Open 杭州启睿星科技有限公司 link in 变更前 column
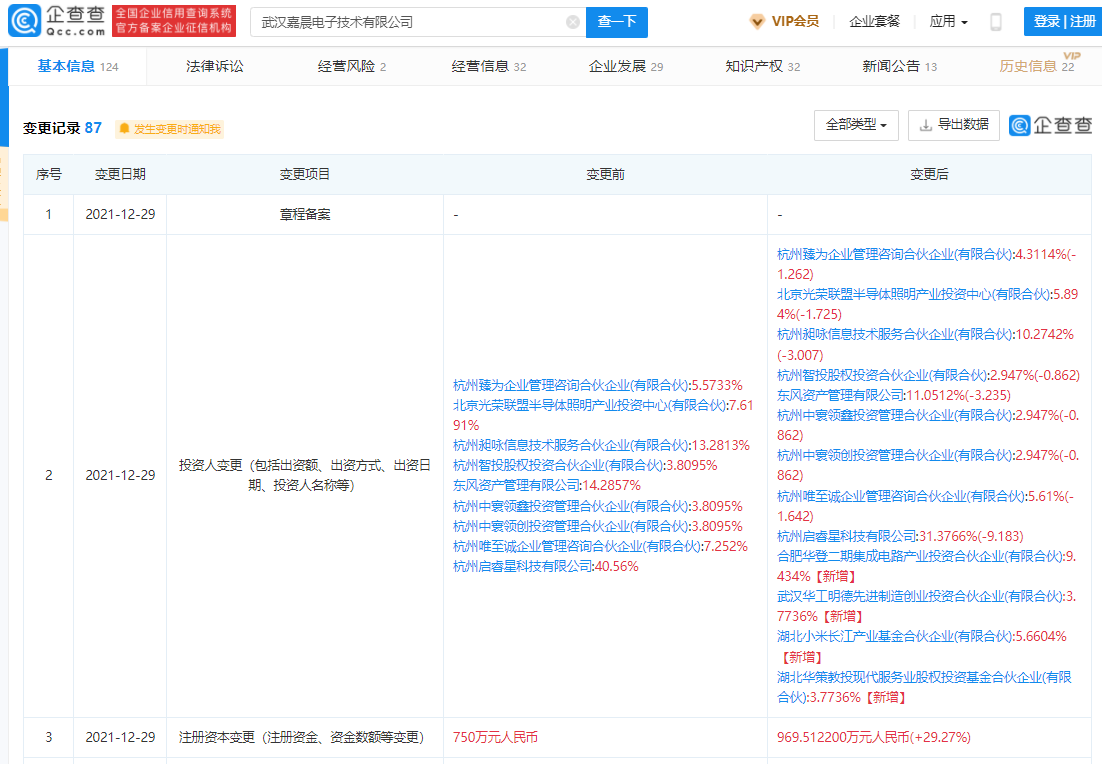This screenshot has height=764, width=1102. pos(523,566)
